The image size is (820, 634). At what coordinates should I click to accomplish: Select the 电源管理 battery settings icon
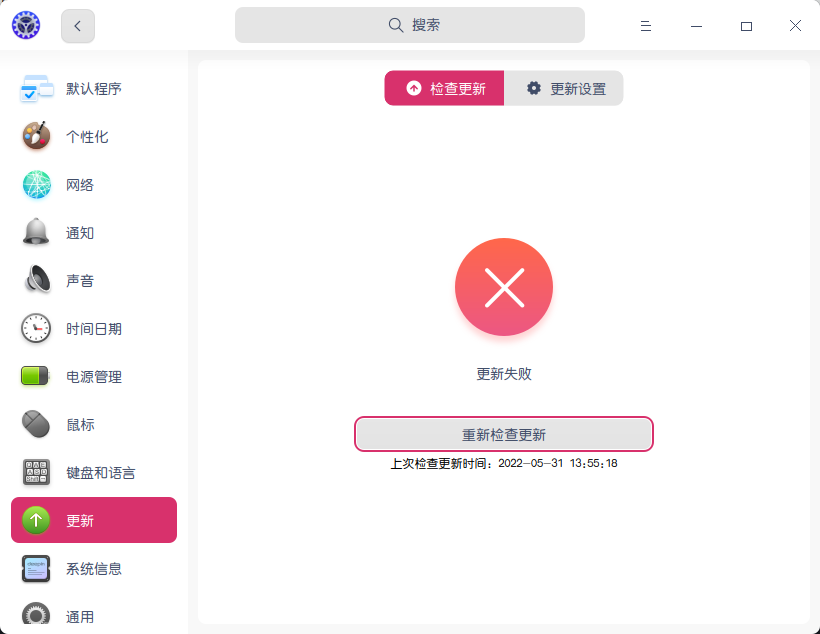pos(36,376)
